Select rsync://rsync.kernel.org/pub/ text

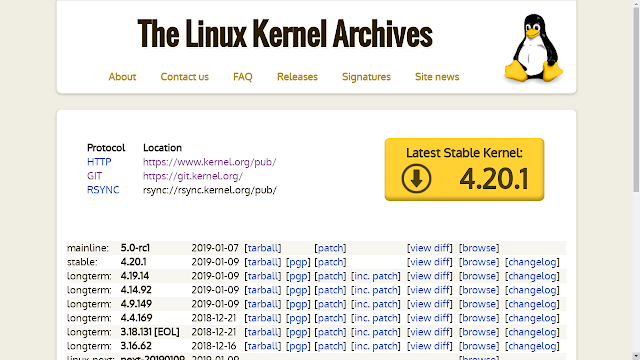coord(210,190)
